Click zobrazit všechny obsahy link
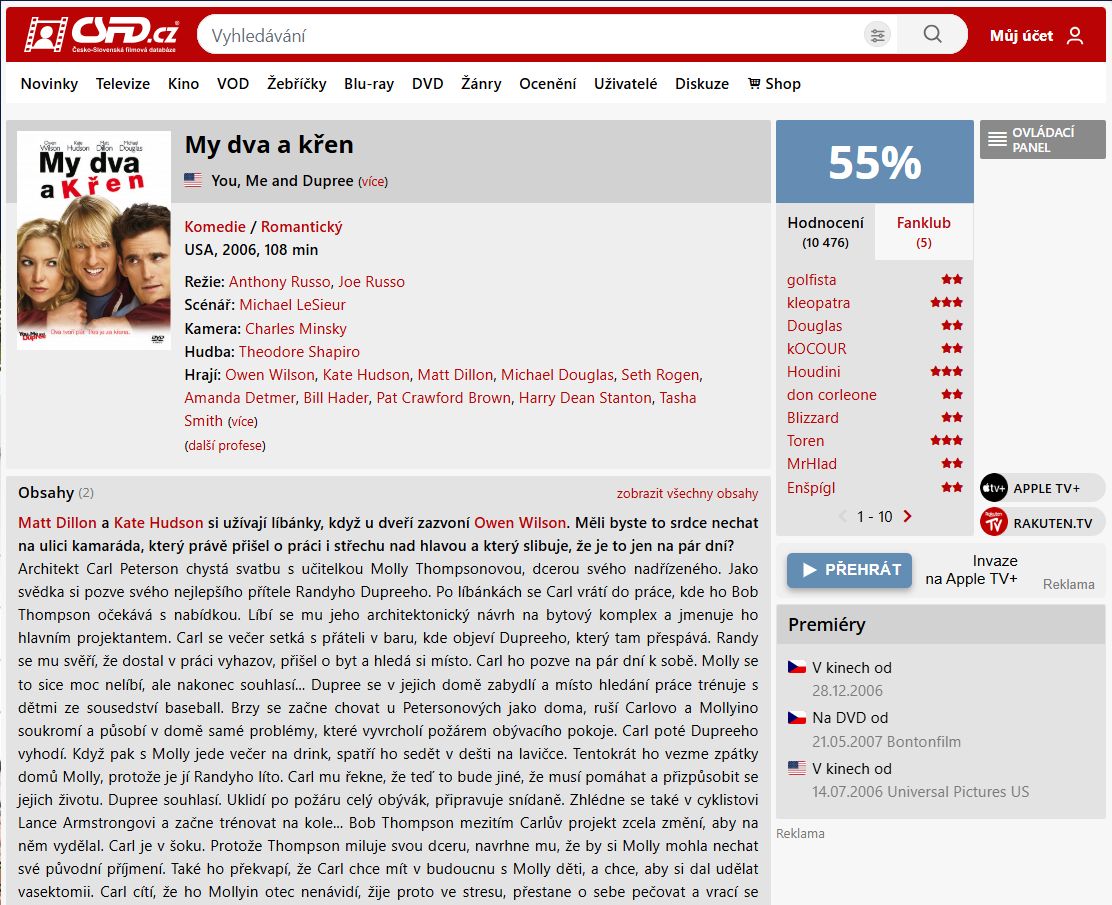 coord(687,493)
